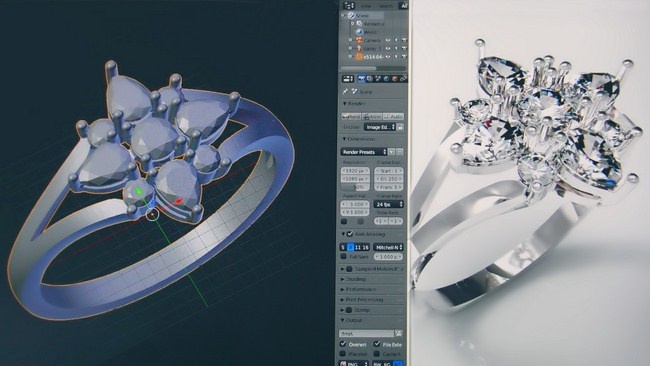Uncheck the Overwrite option
Screen dimensions: 650x366
[x=343, y=344]
